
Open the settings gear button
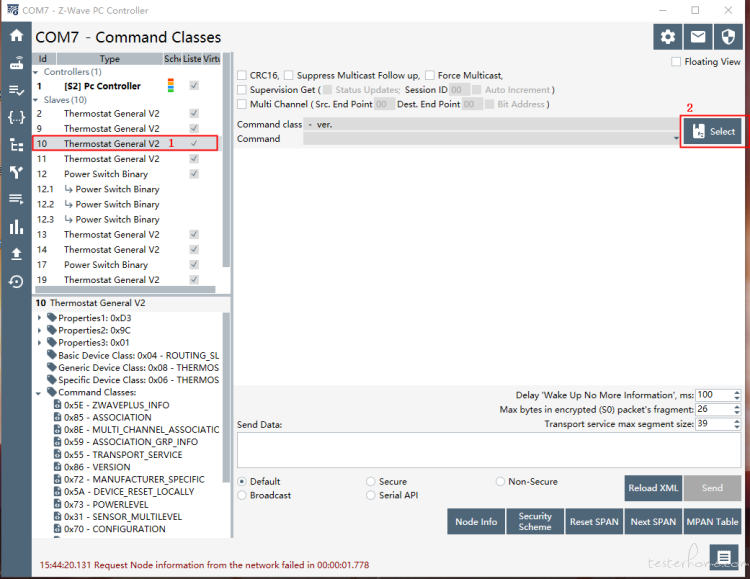(x=668, y=37)
